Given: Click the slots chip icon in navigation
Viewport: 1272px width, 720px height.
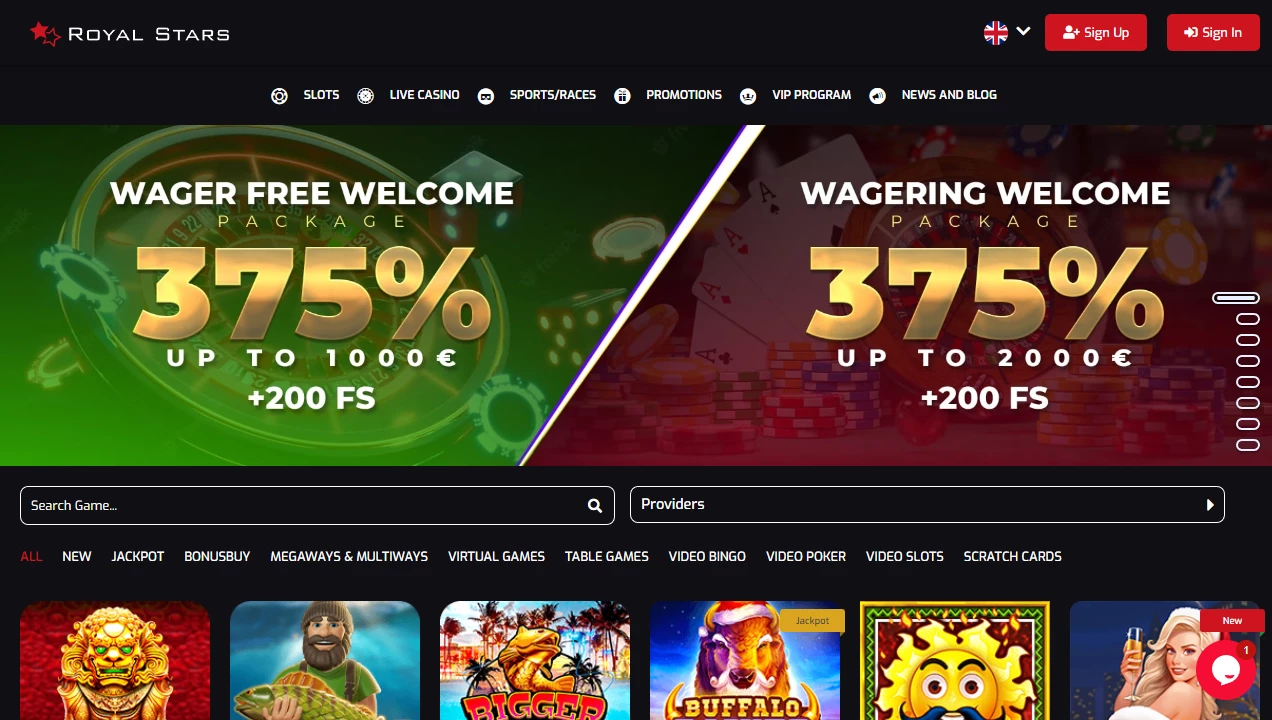Looking at the screenshot, I should pyautogui.click(x=279, y=96).
